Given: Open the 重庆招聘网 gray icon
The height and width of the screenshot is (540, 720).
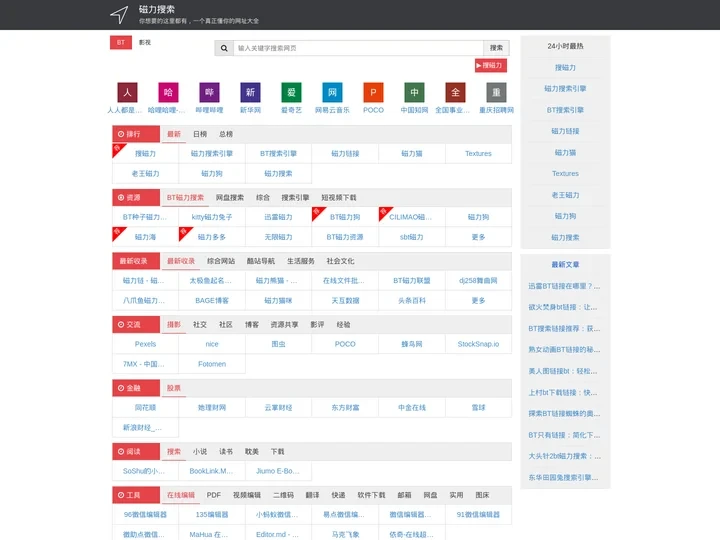Looking at the screenshot, I should tap(496, 92).
